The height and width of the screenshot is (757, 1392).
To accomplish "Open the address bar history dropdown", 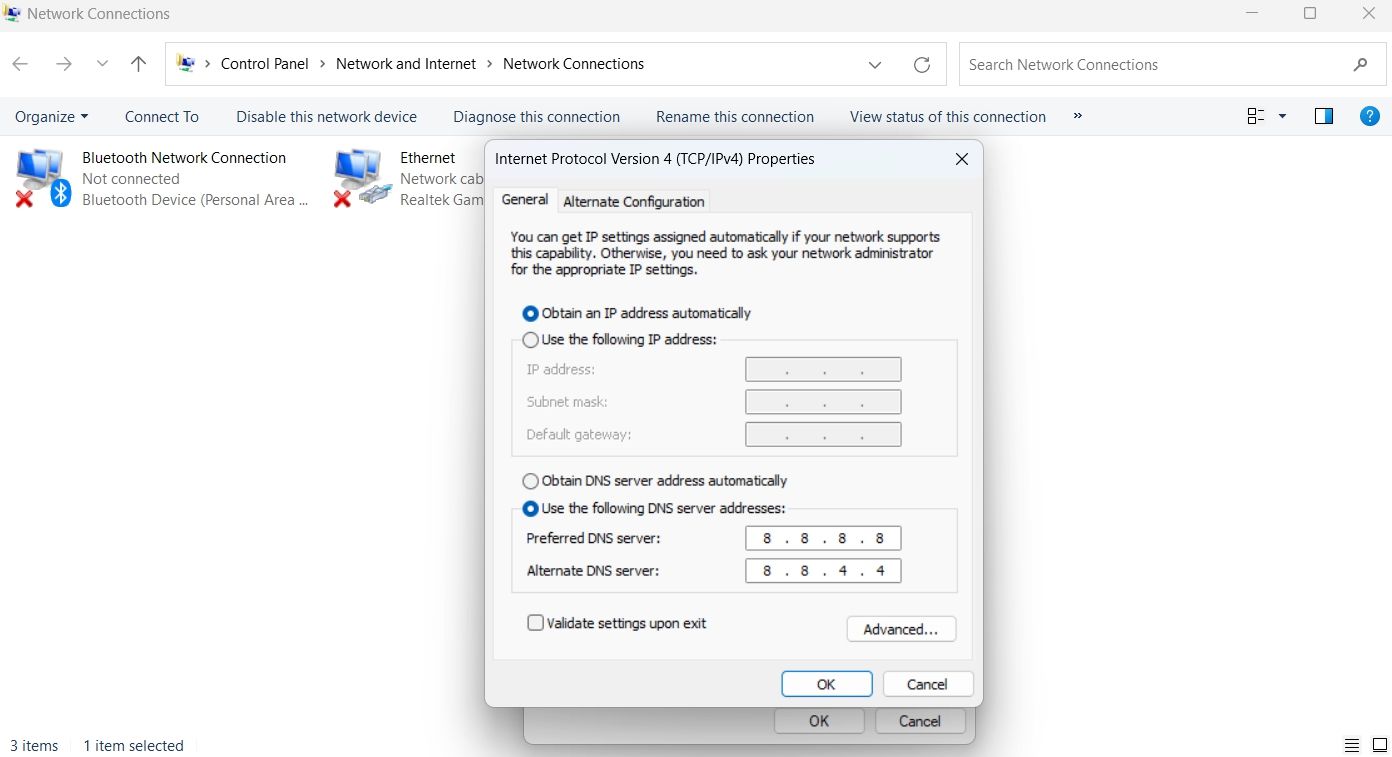I will [875, 64].
